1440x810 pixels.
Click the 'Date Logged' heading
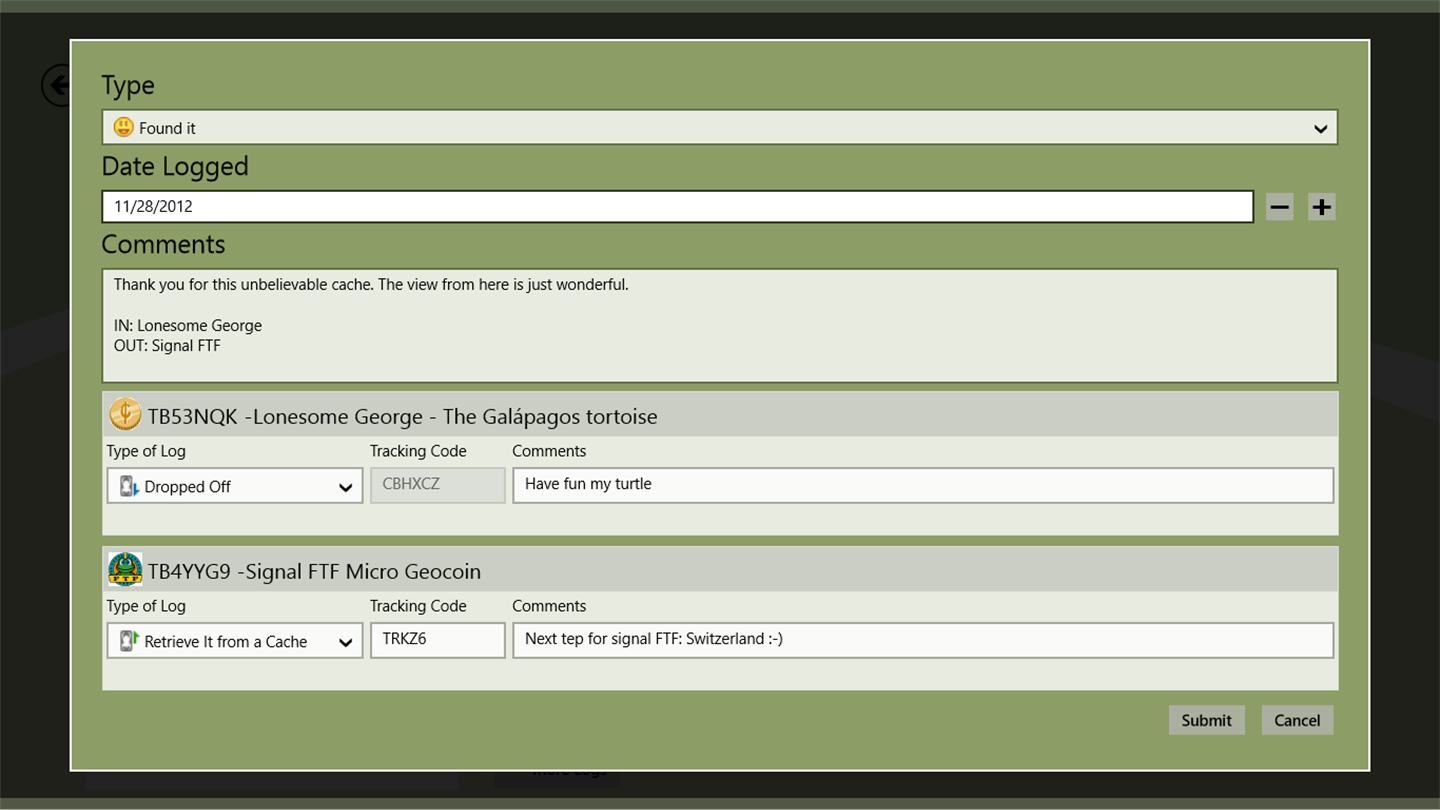click(175, 166)
